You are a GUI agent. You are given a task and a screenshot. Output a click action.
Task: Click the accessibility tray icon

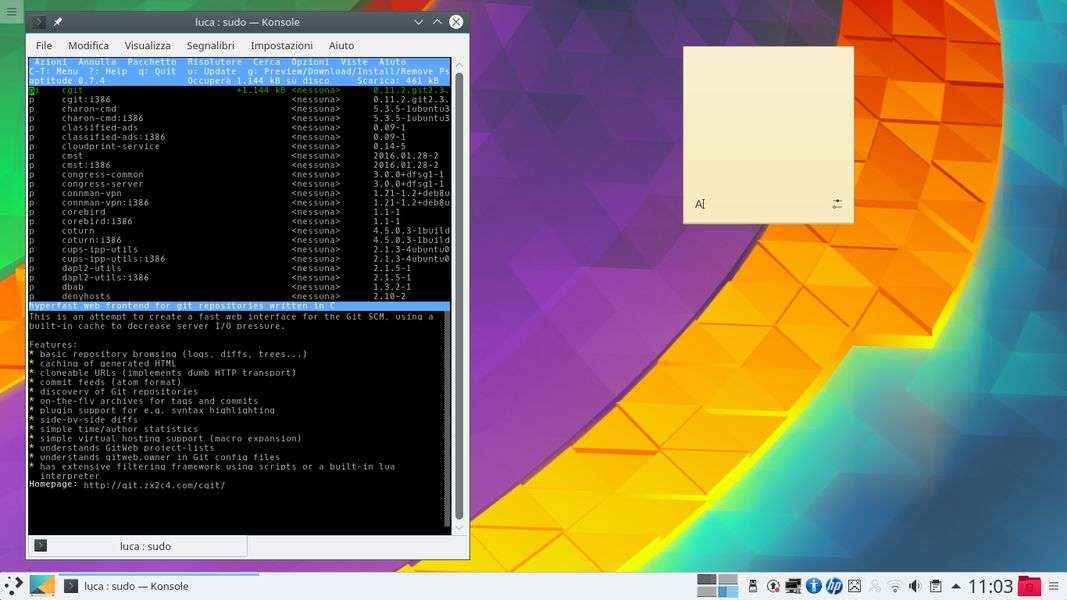813,586
